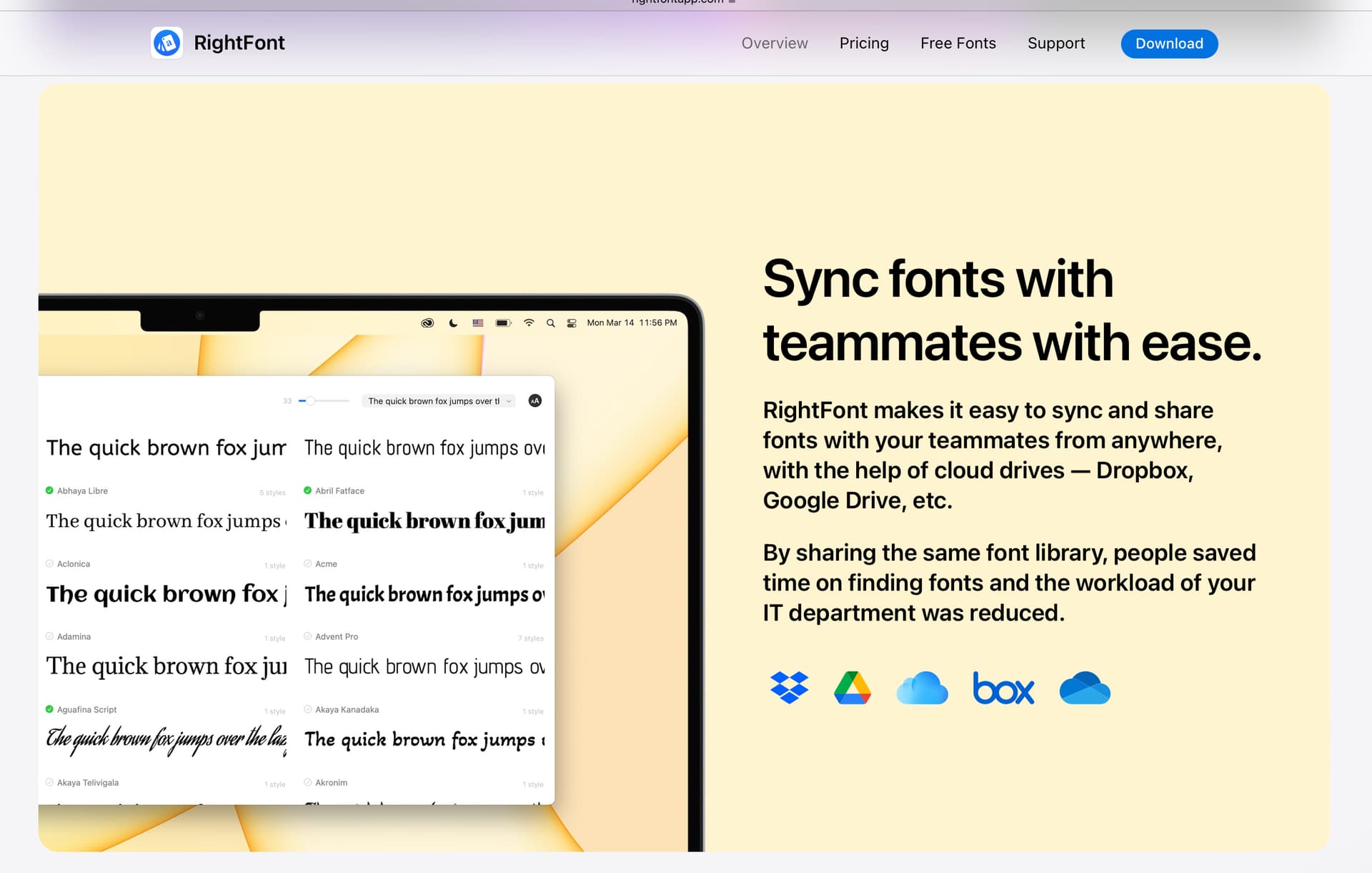Viewport: 1372px width, 873px height.
Task: Click the round AA text style icon
Action: (x=535, y=401)
